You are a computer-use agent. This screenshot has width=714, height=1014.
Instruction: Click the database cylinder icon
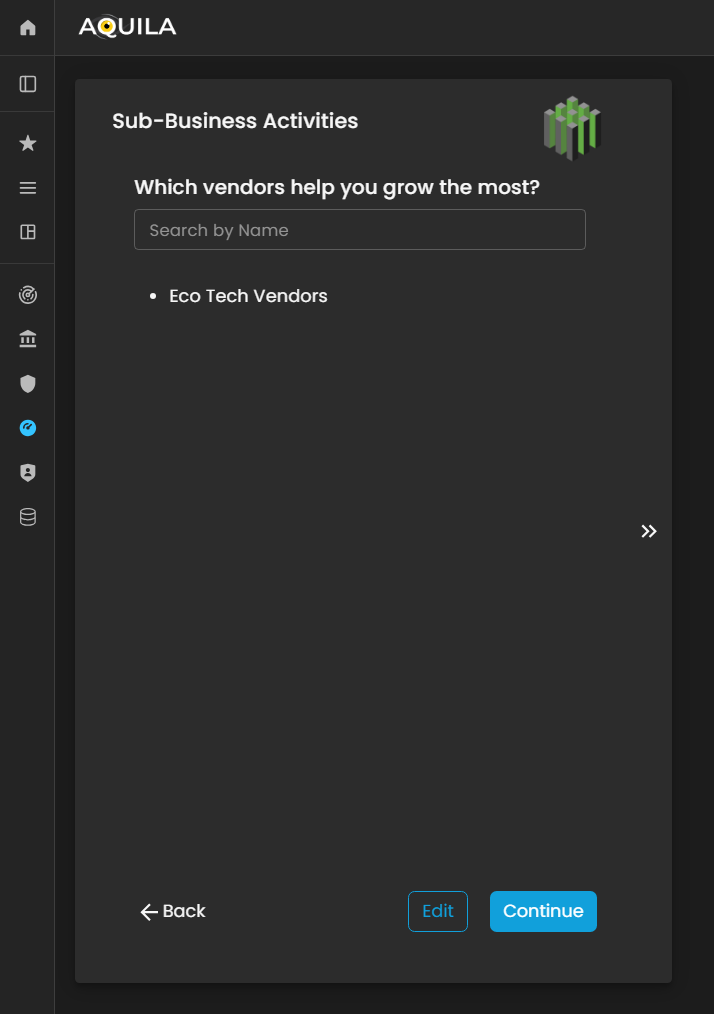coord(28,517)
